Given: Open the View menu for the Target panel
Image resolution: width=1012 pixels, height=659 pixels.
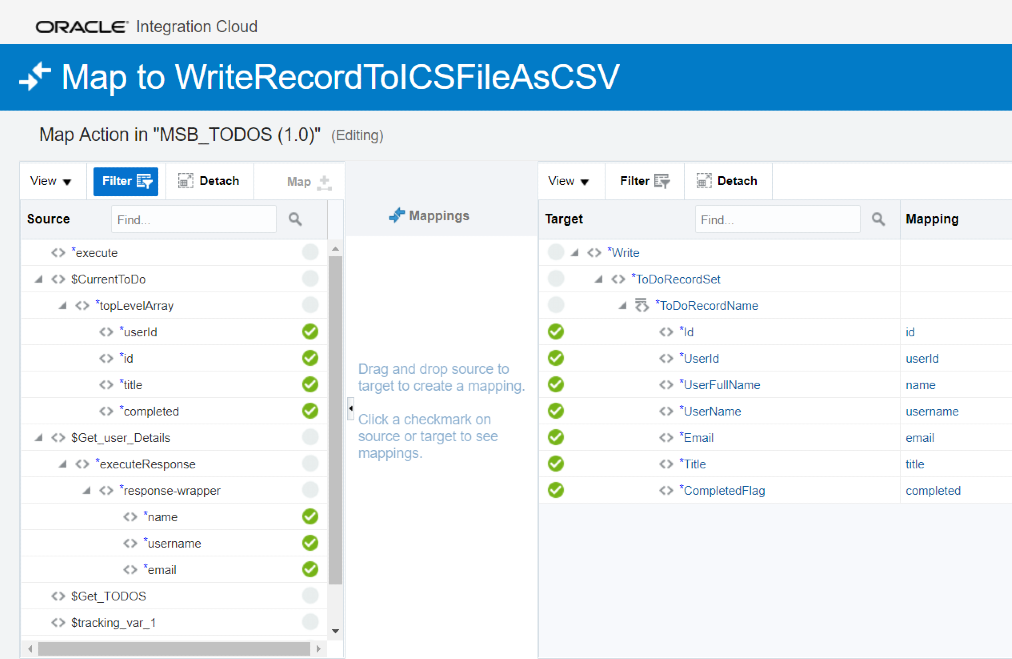Looking at the screenshot, I should [x=569, y=181].
